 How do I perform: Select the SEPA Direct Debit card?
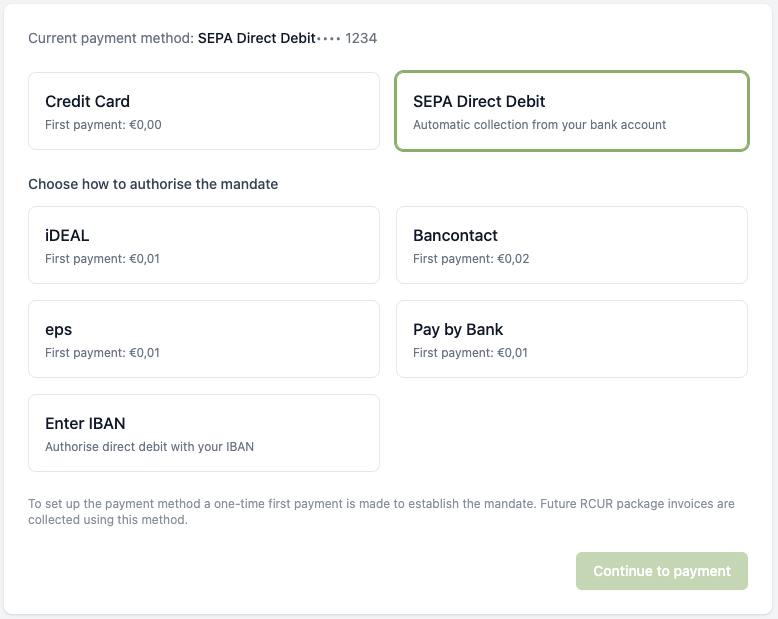click(572, 111)
